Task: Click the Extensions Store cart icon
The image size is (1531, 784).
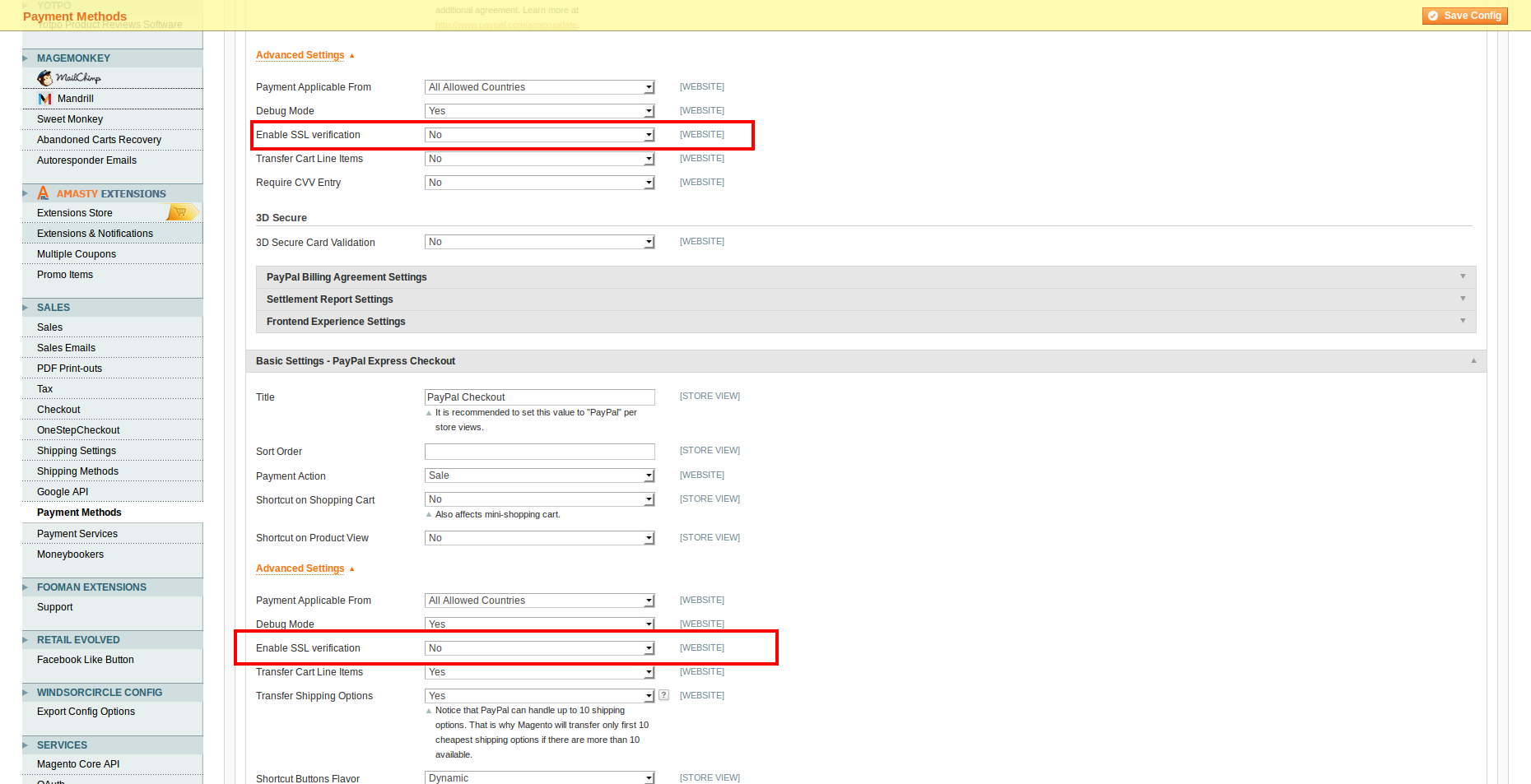Action: (x=182, y=212)
